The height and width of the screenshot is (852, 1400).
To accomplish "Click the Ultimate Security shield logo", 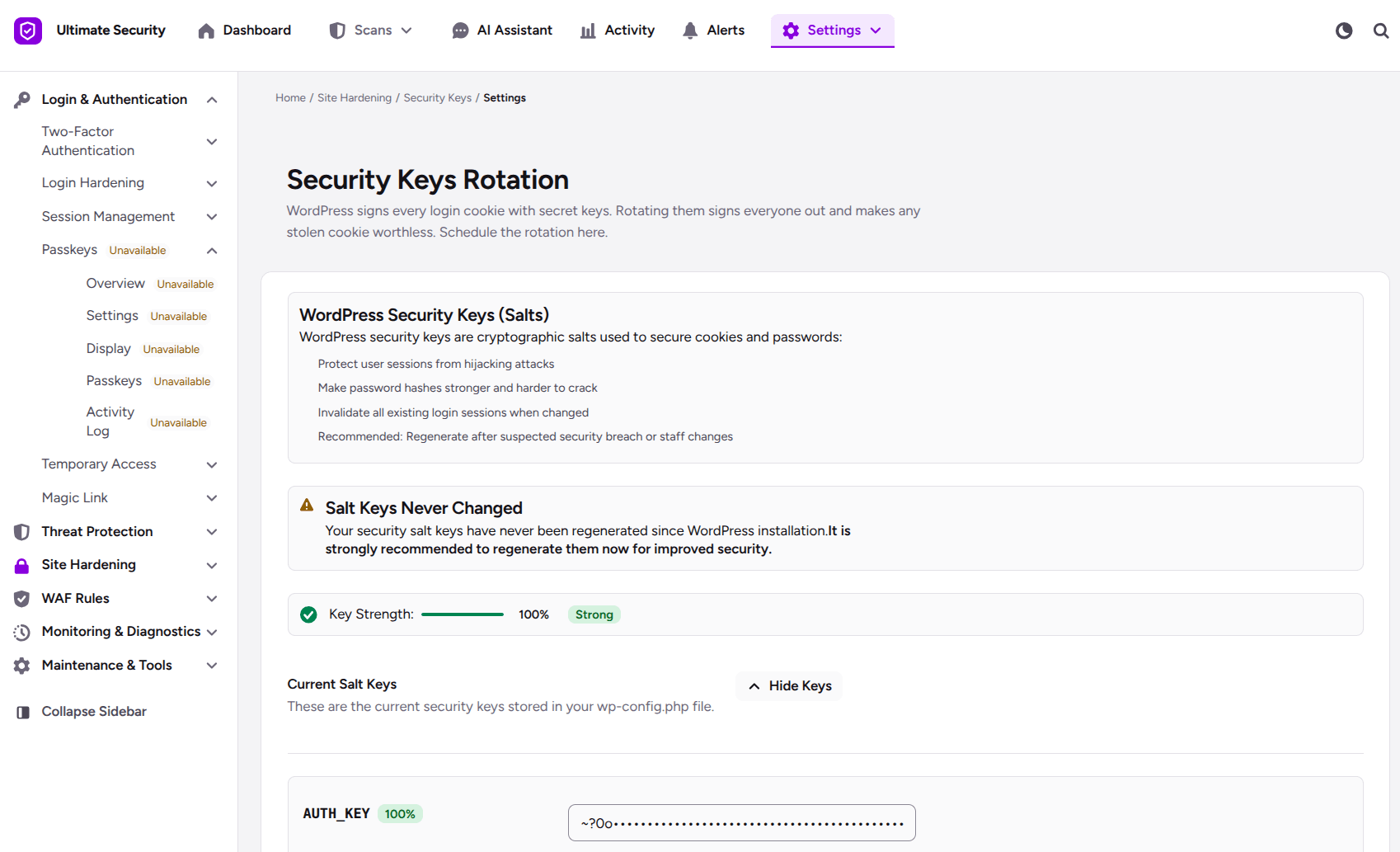I will pyautogui.click(x=28, y=31).
